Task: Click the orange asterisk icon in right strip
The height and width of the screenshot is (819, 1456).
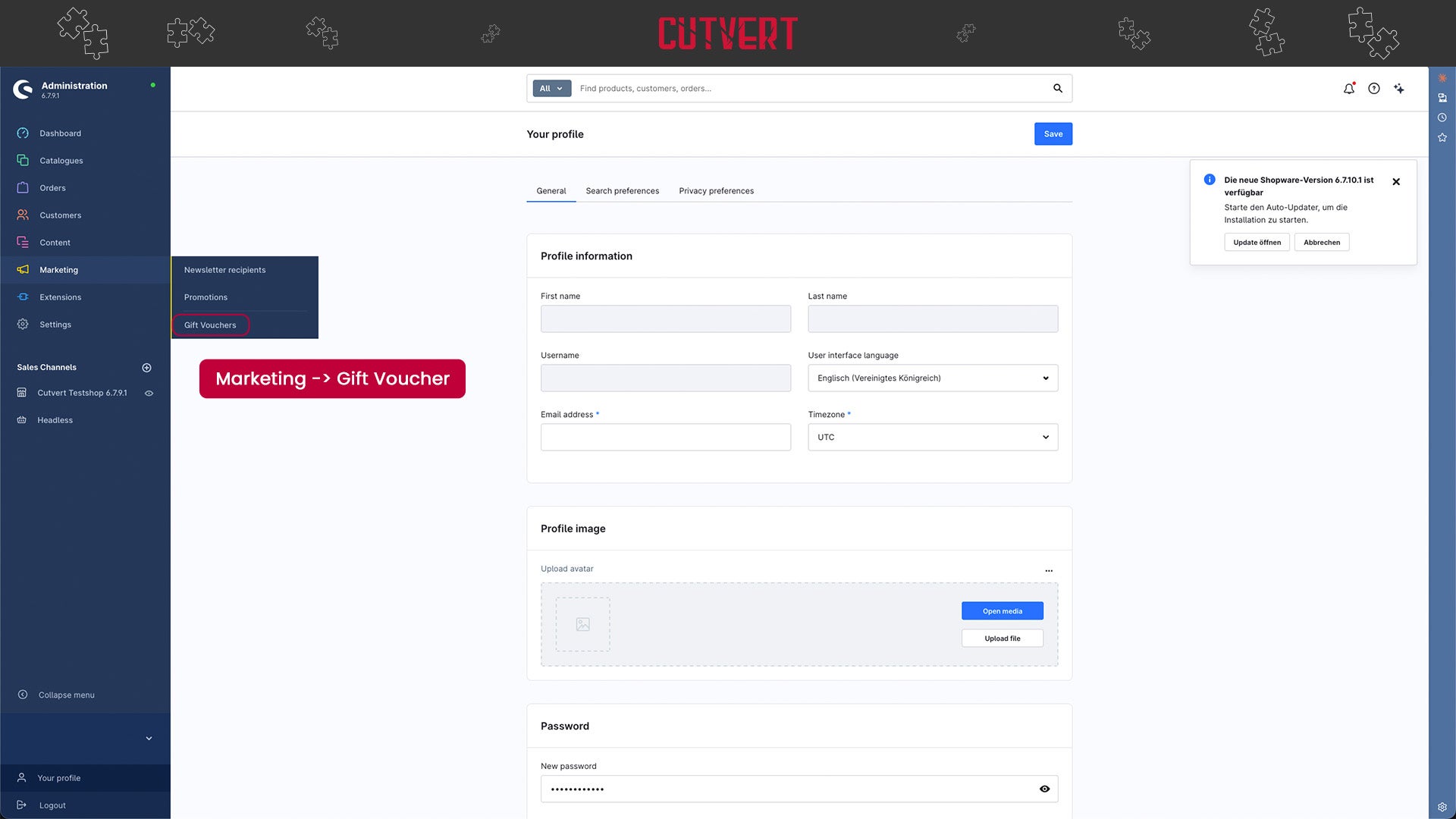Action: pos(1442,78)
